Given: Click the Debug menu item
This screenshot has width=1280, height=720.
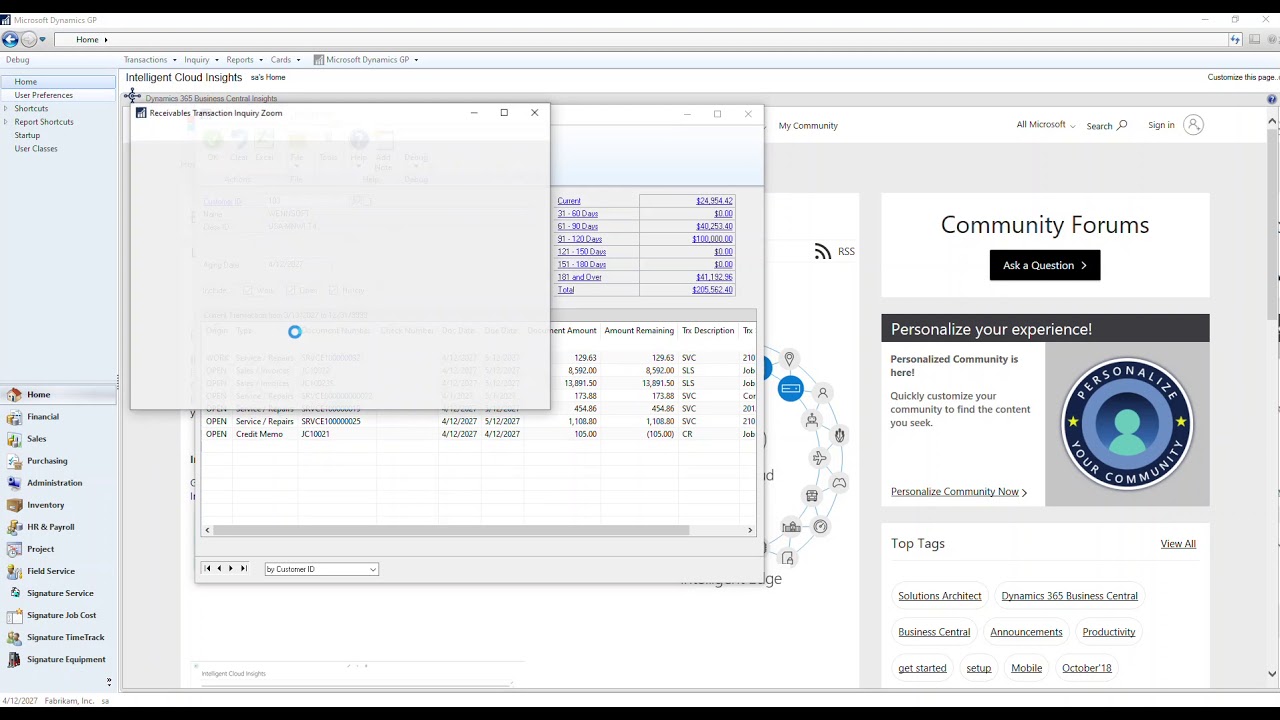Looking at the screenshot, I should 17,60.
